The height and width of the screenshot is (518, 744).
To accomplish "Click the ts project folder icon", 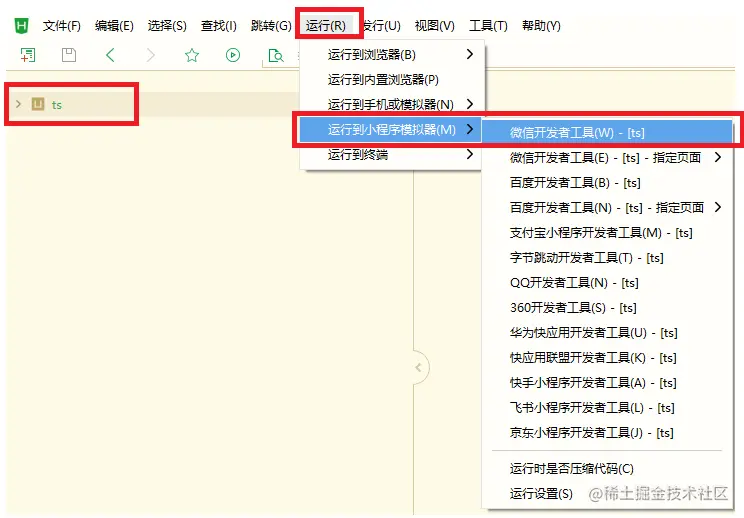I will pos(38,104).
